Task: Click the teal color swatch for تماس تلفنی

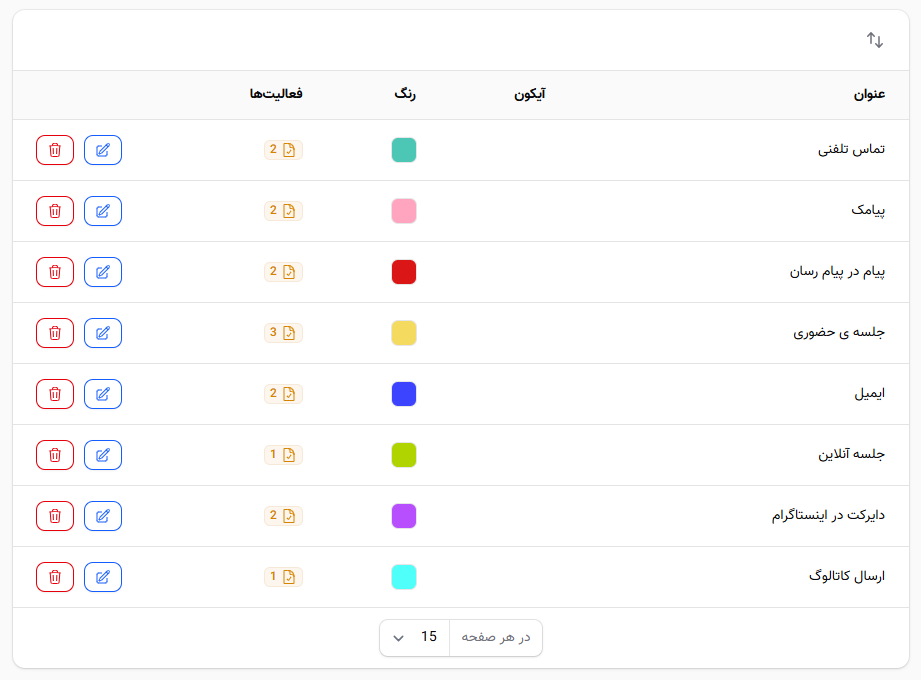Action: pyautogui.click(x=404, y=150)
